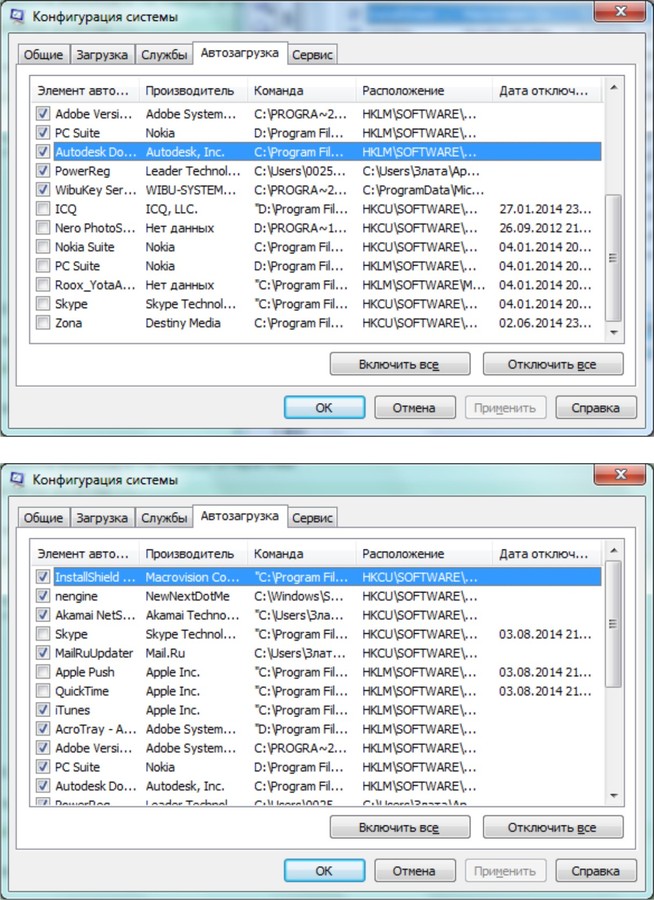Uncheck PowerReg checkbox in upper window

pyautogui.click(x=43, y=170)
